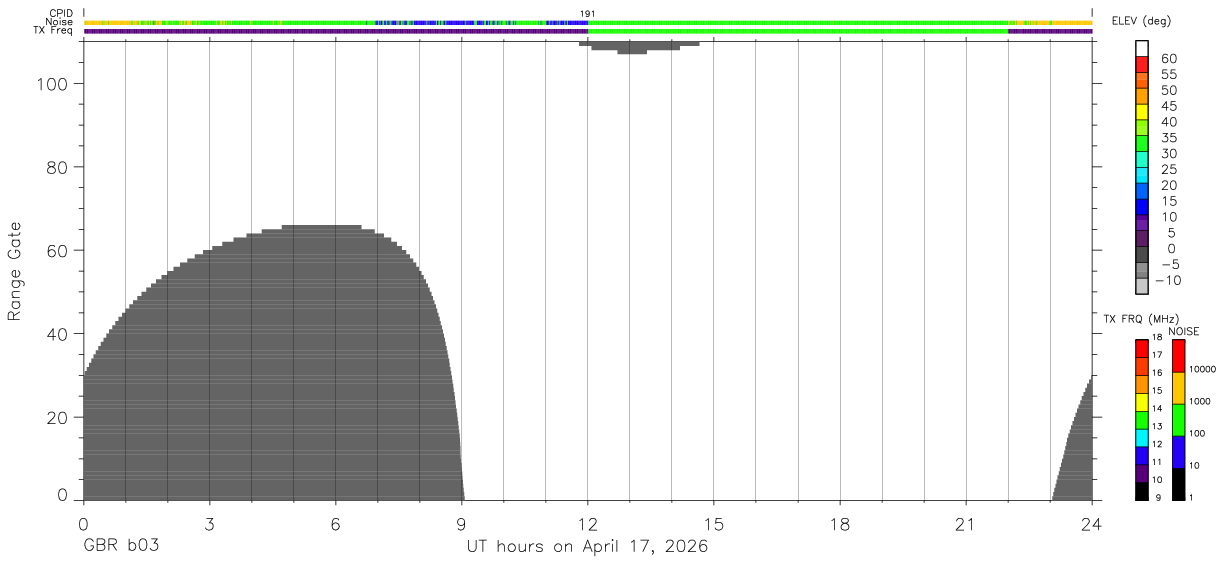Pick the black swatch in NOISE colorbar
This screenshot has width=1228, height=567.
pyautogui.click(x=1178, y=484)
